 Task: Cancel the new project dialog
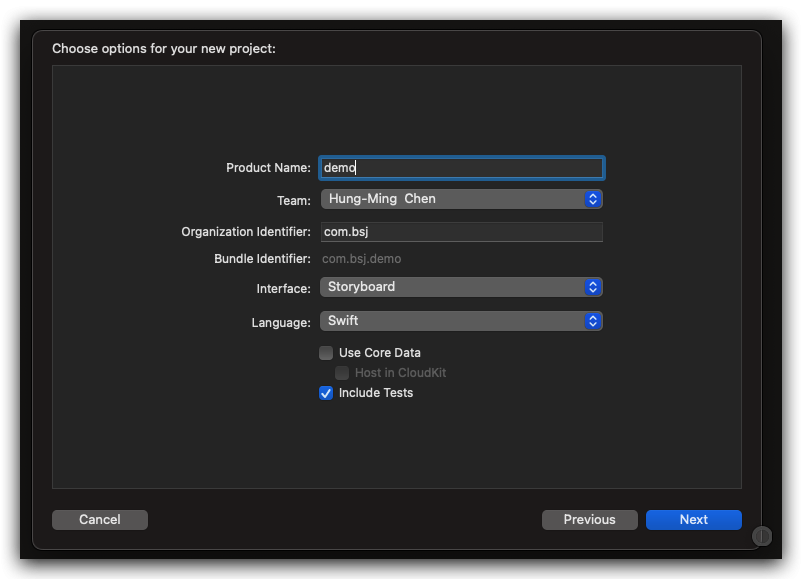click(x=100, y=520)
